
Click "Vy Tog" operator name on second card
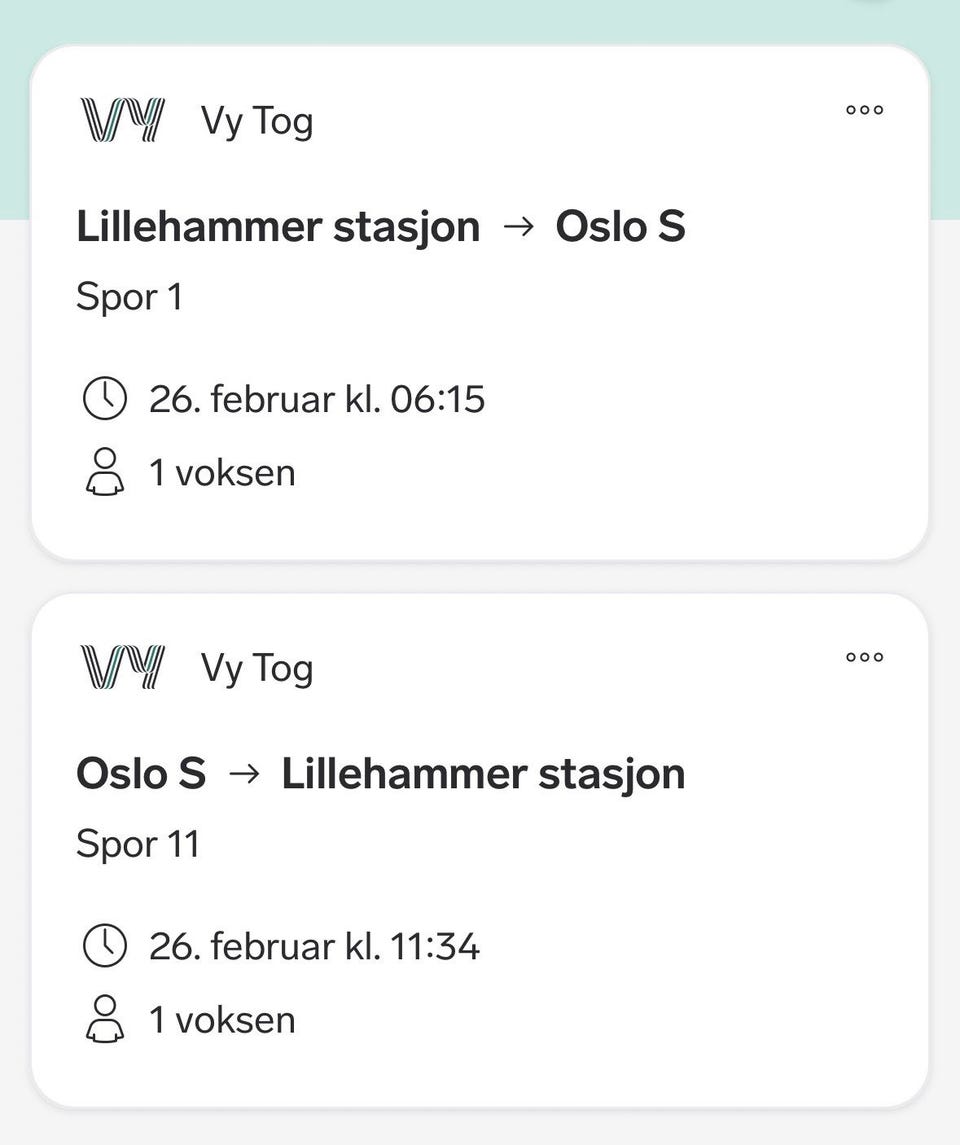click(257, 669)
